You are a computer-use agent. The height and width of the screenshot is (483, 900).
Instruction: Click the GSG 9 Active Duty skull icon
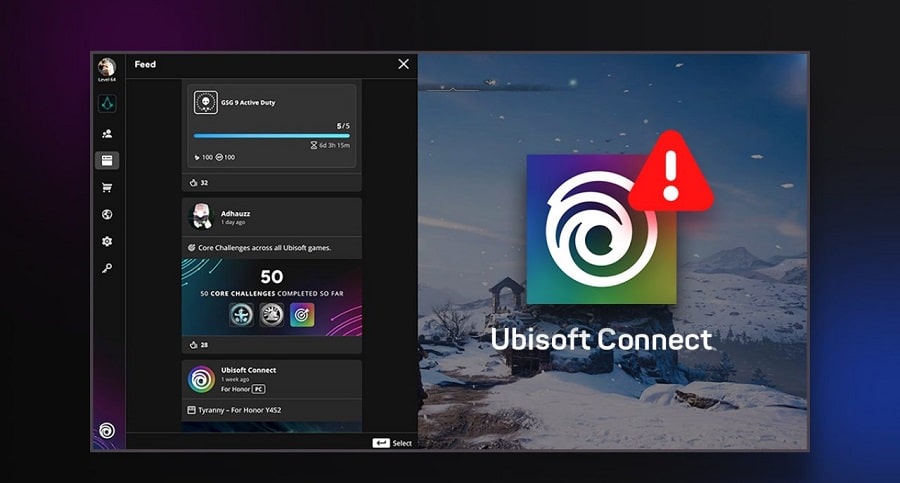click(205, 102)
